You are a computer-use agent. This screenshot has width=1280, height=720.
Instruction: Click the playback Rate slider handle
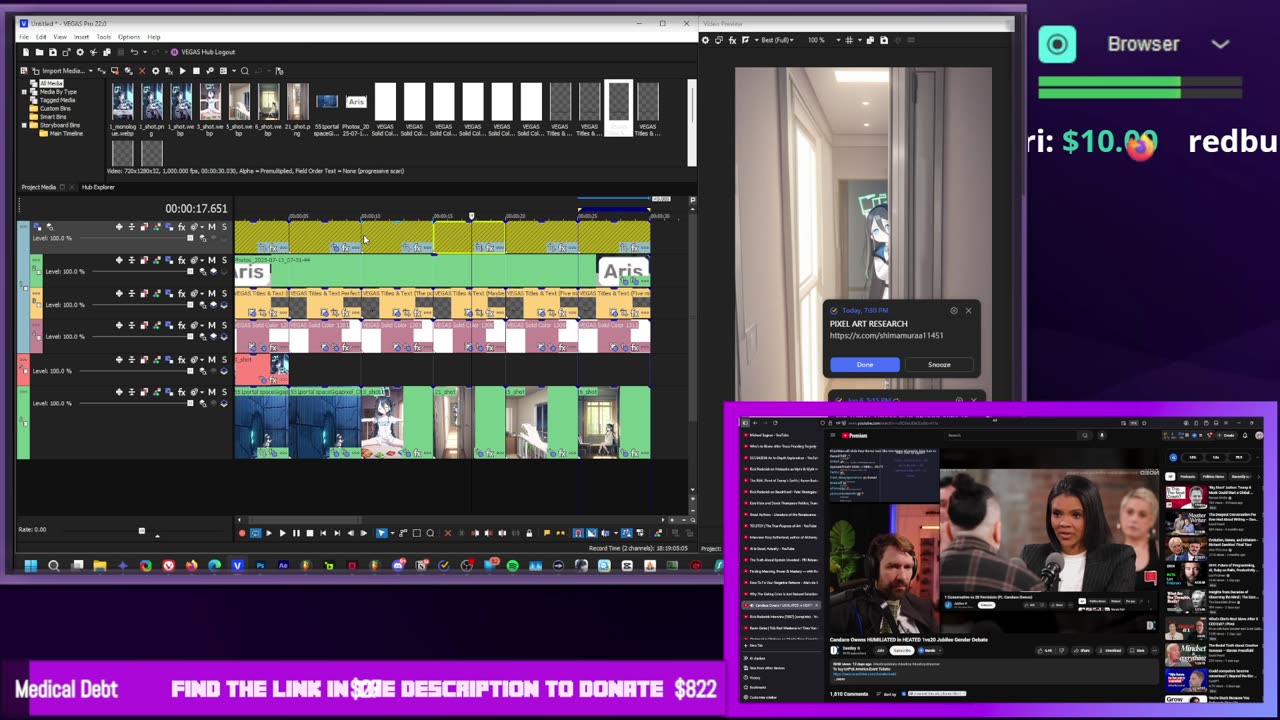tap(141, 531)
